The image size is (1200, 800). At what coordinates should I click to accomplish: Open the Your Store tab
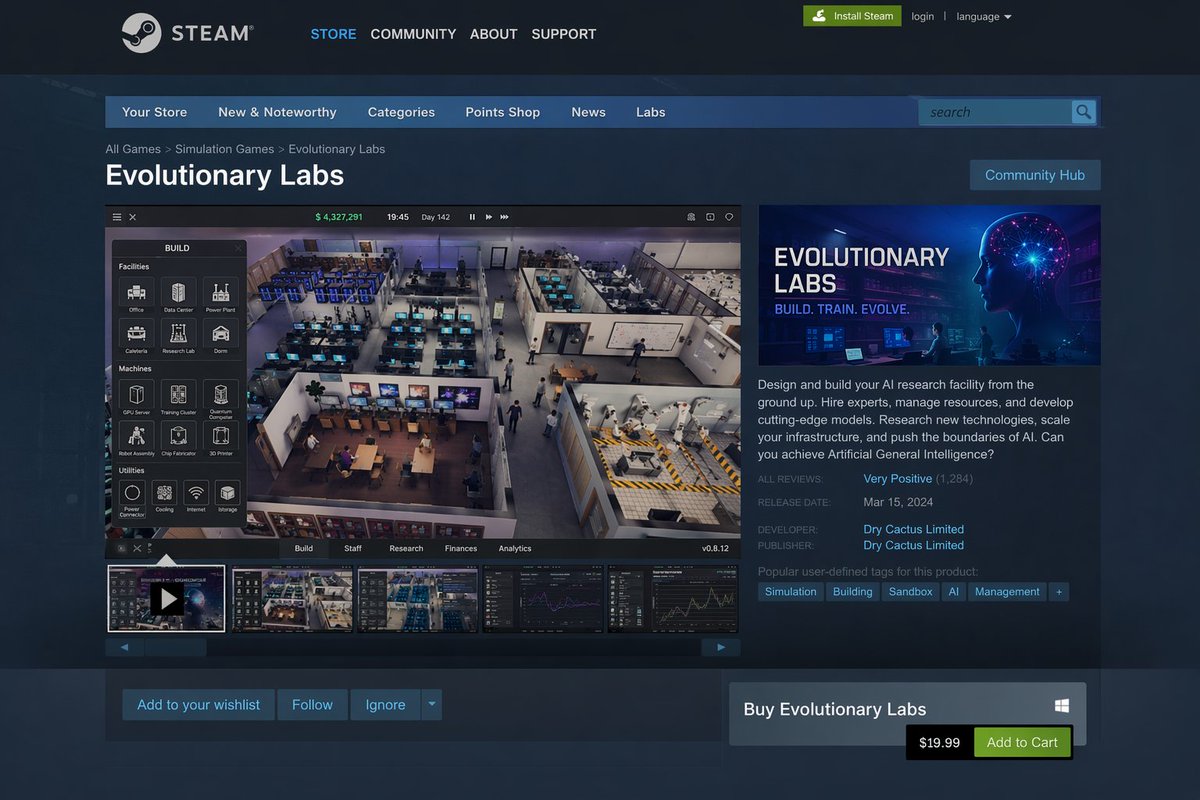point(154,112)
